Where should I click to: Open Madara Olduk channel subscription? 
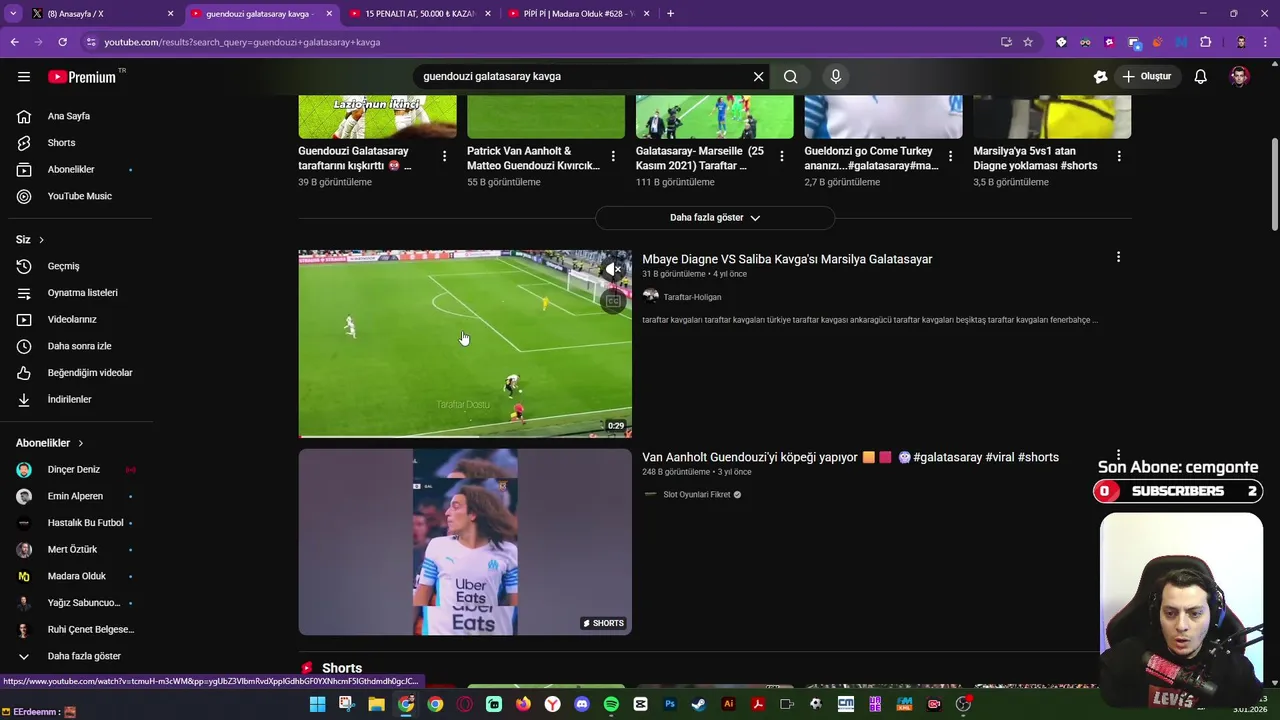(76, 576)
